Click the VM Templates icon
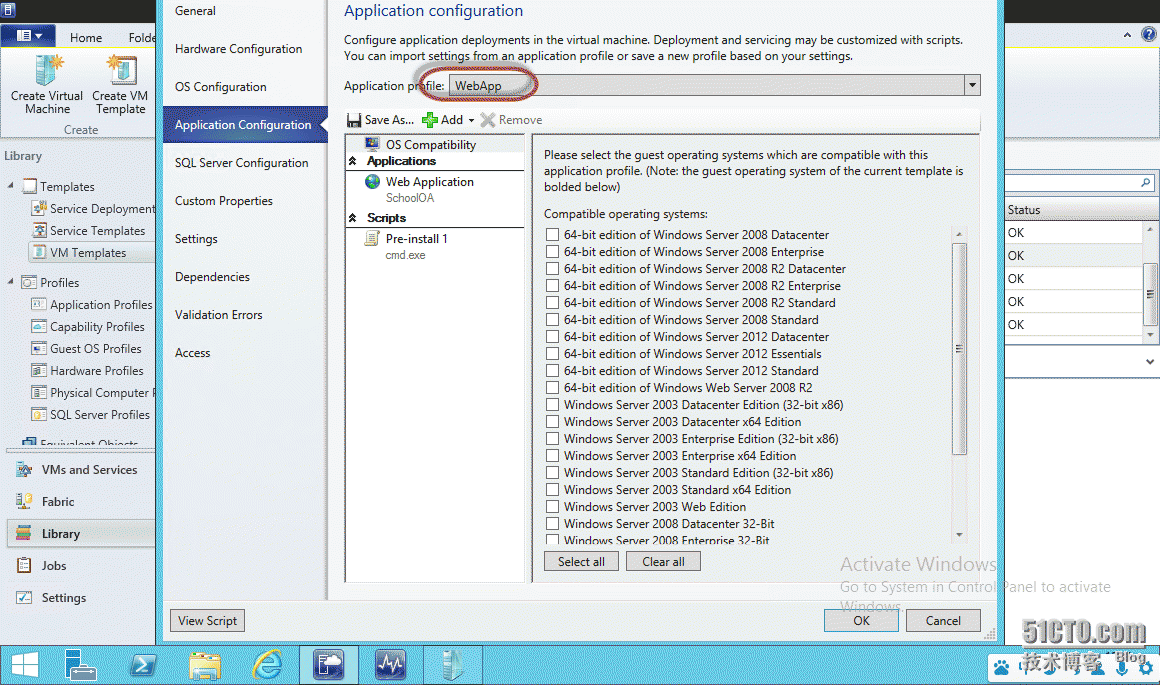This screenshot has width=1160, height=685. pyautogui.click(x=39, y=252)
